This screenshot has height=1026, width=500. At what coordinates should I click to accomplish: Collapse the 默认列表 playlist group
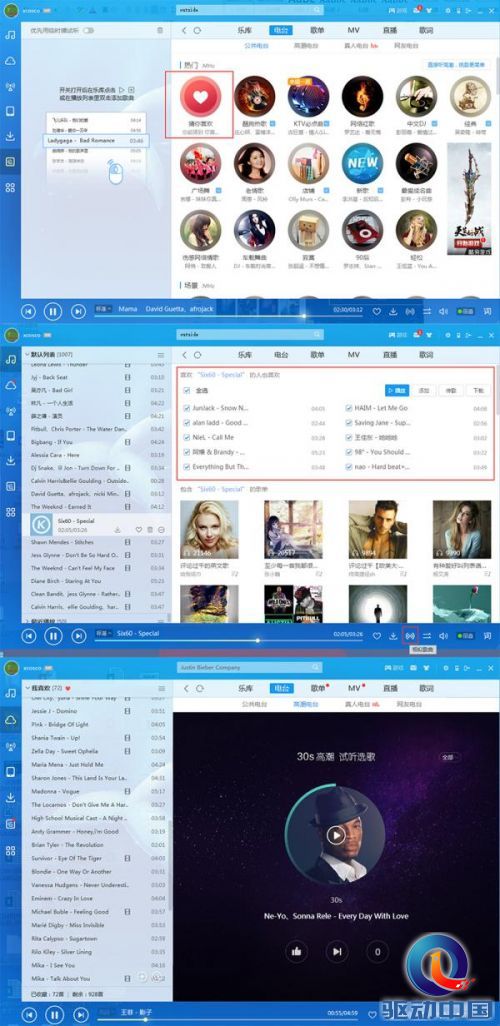point(27,354)
